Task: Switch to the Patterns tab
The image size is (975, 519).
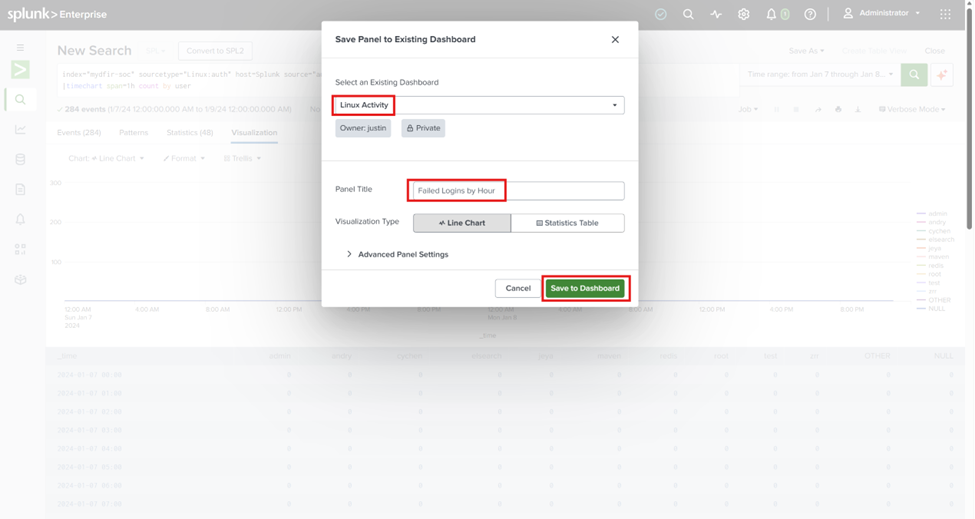Action: coord(134,132)
